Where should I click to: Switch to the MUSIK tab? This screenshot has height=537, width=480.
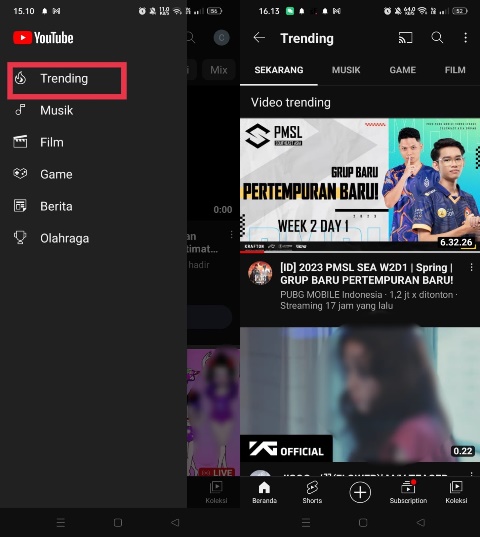(x=346, y=70)
